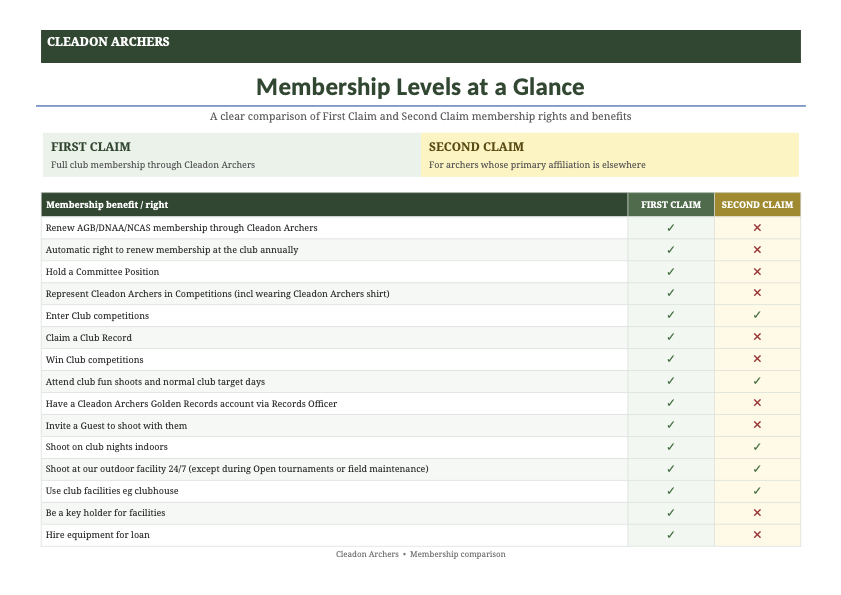Click First Claim checkmark for Shoot on club nights indoors
Screen dimensions: 841x595
tap(670, 447)
